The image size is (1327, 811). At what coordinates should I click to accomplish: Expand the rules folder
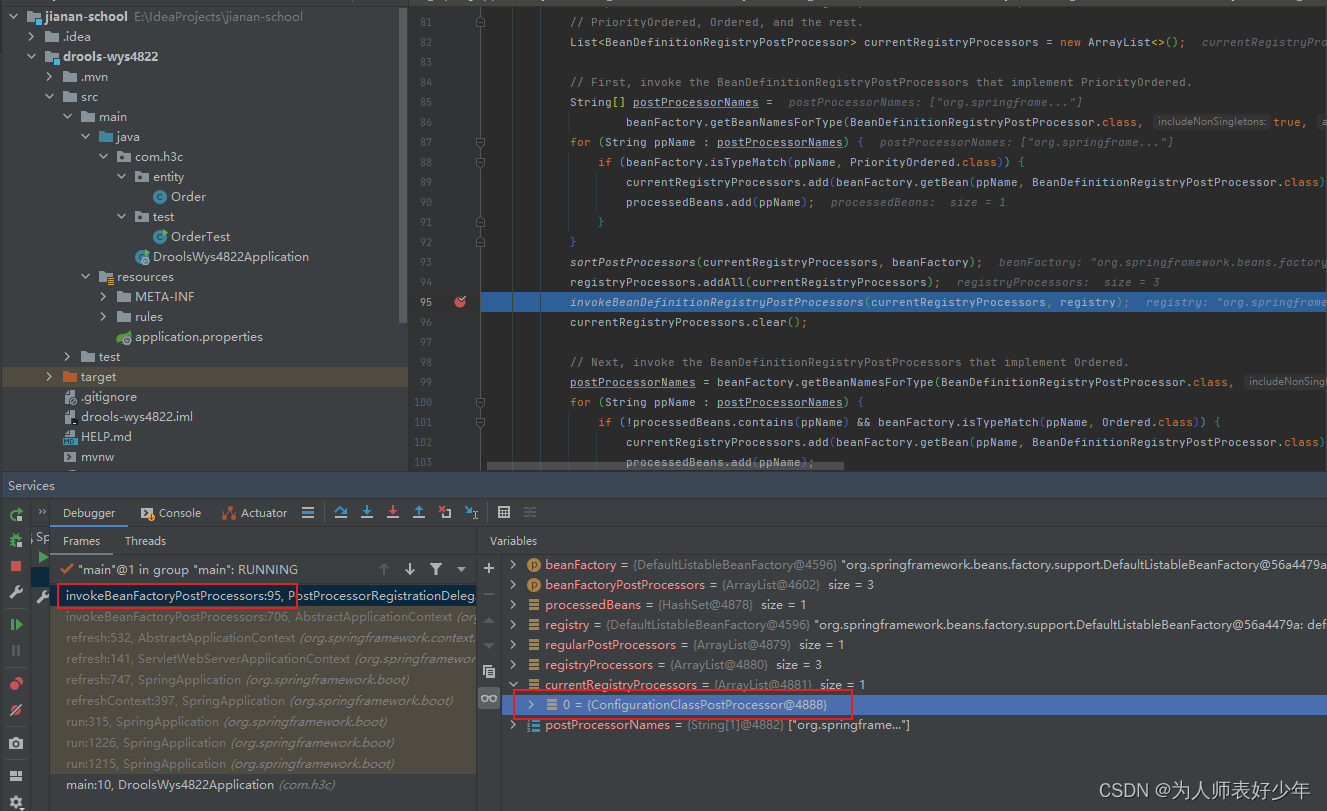click(x=104, y=316)
